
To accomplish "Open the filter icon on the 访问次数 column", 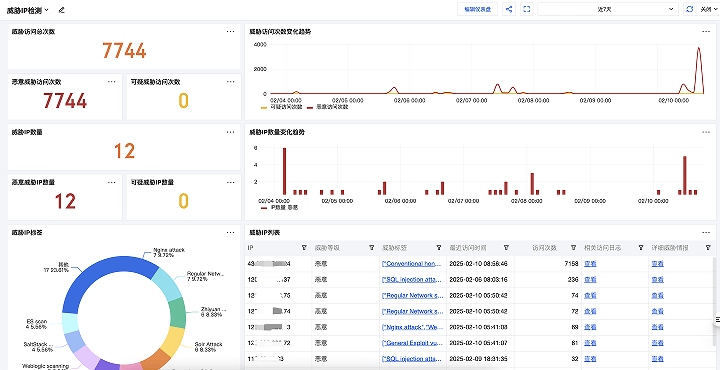I will coord(573,247).
